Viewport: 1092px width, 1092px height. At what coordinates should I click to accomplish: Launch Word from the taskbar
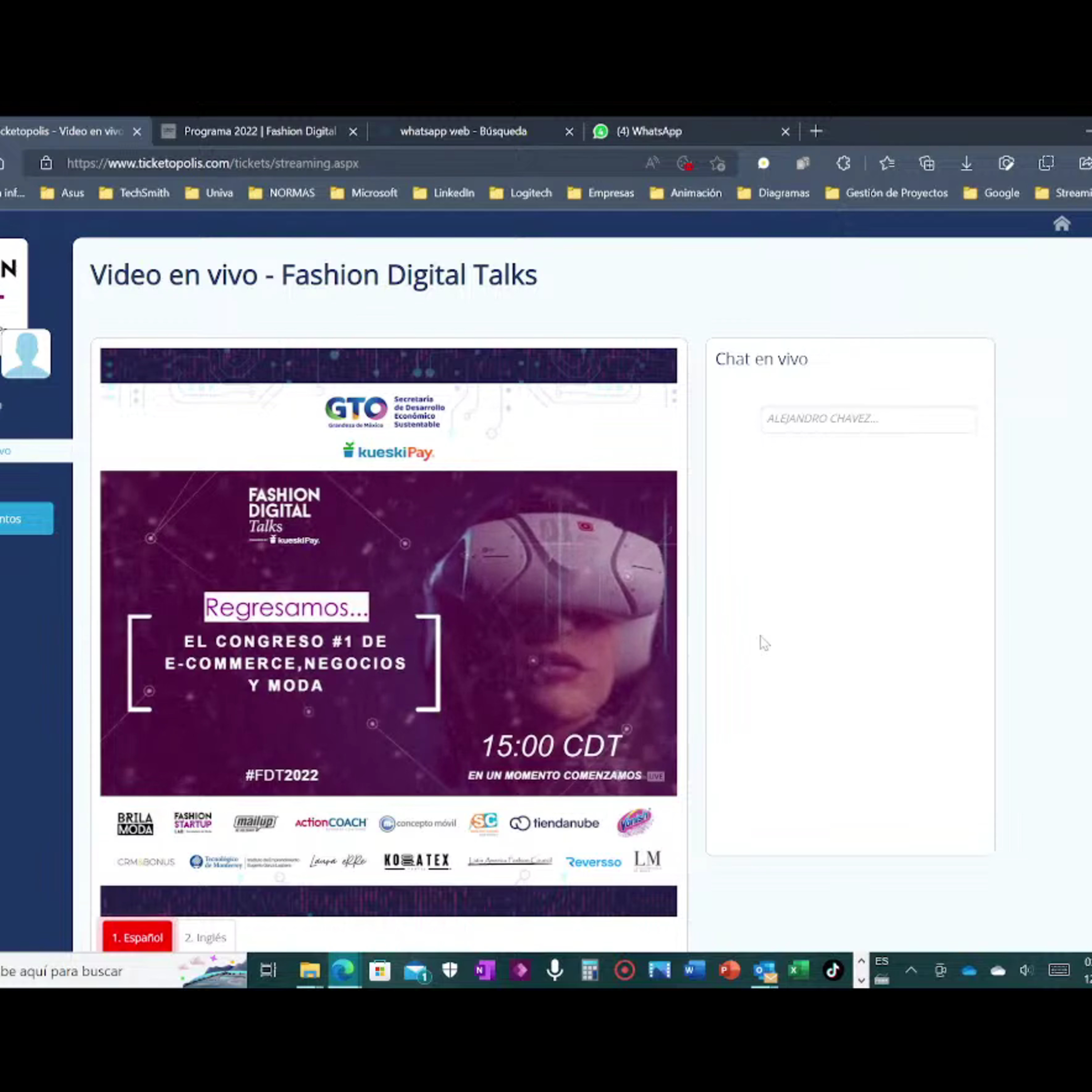coord(694,970)
